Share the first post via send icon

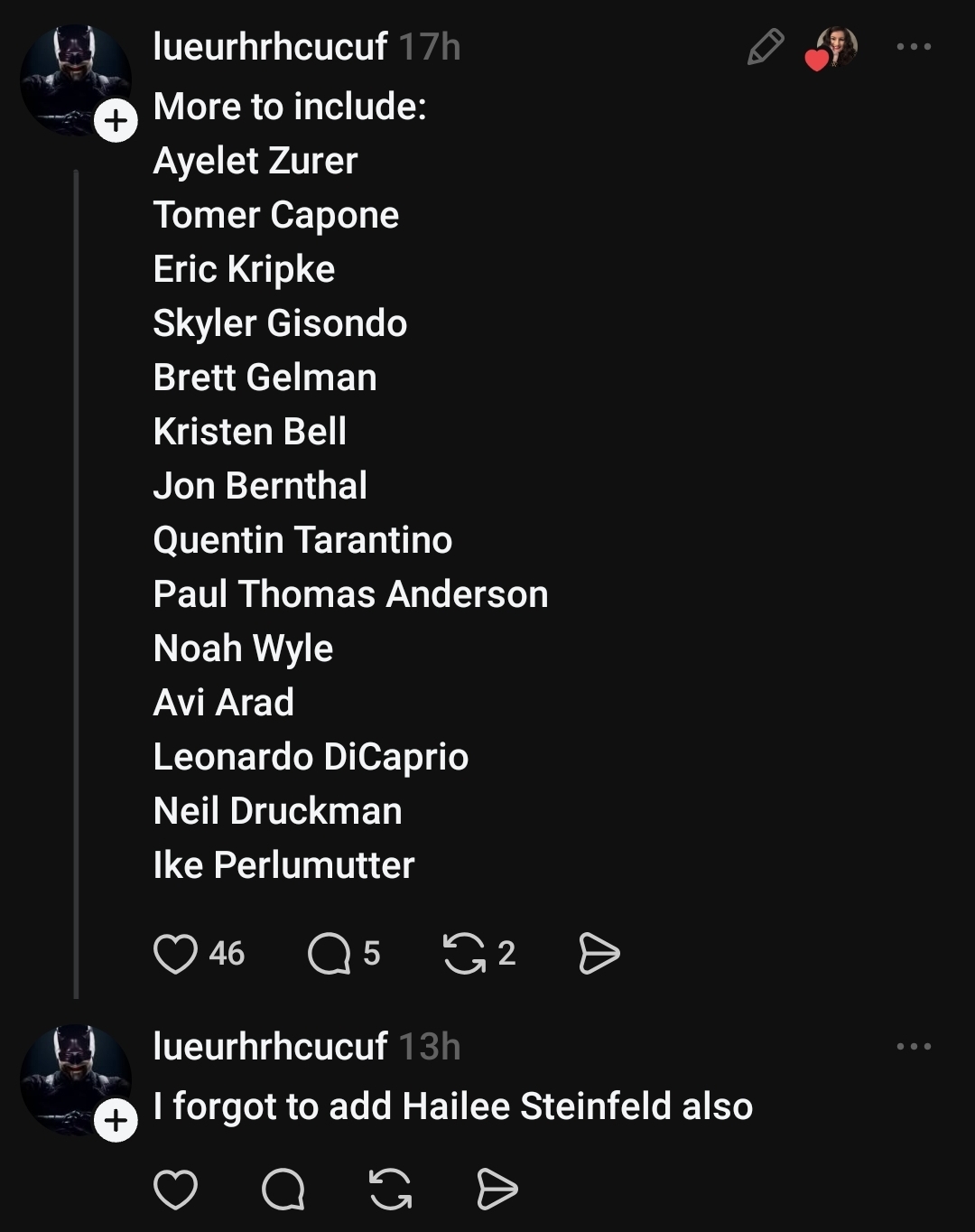tap(599, 954)
